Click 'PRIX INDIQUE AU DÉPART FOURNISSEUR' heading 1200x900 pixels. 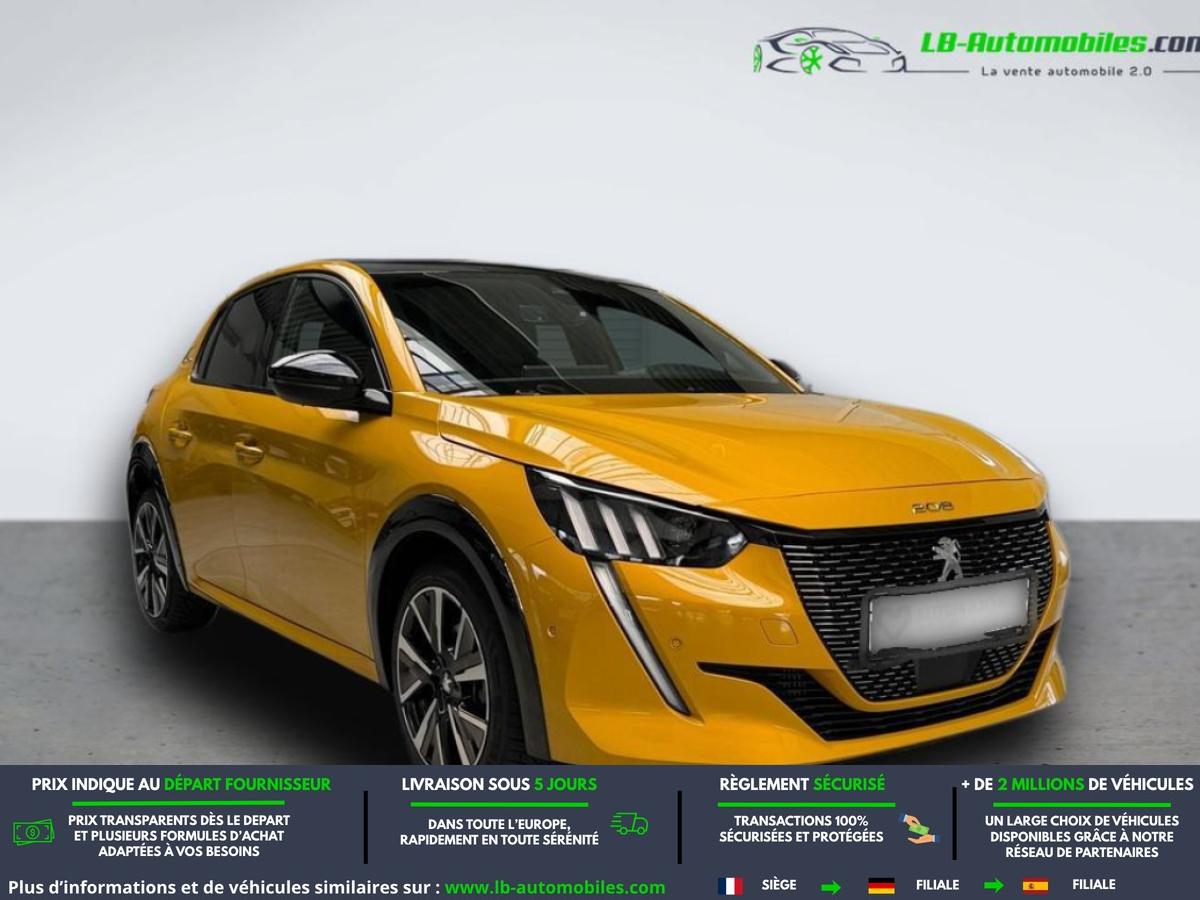point(181,785)
